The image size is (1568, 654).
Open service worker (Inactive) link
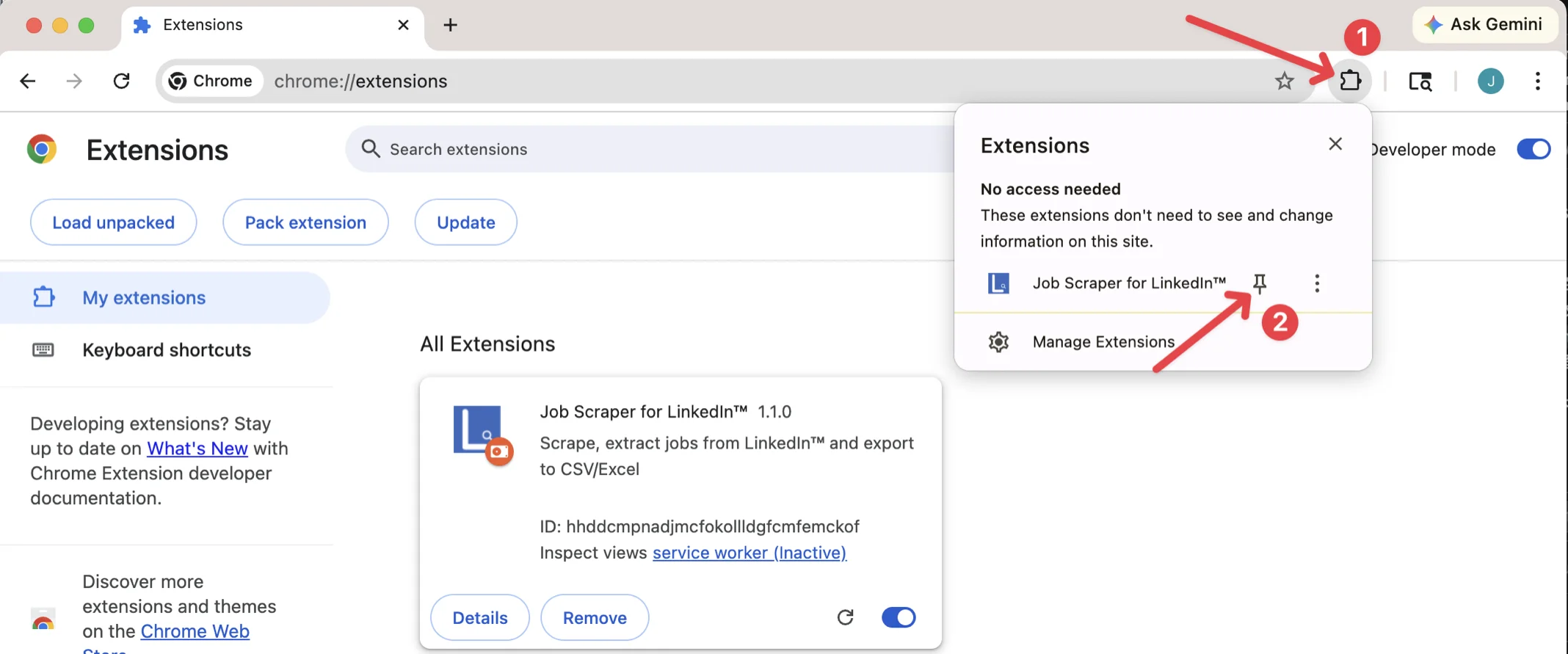749,553
